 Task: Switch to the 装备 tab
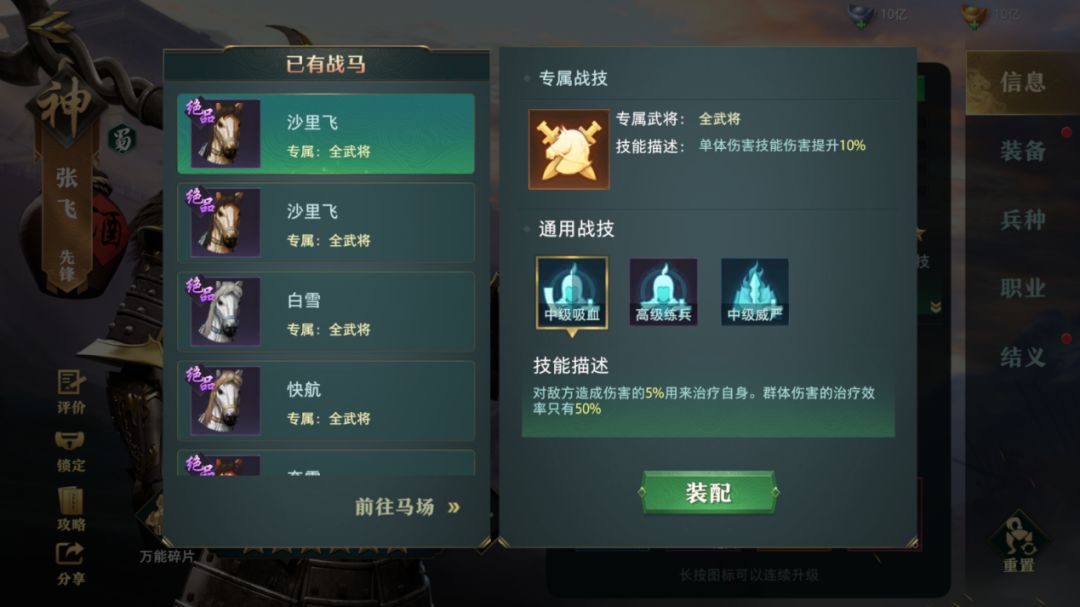tap(1023, 151)
